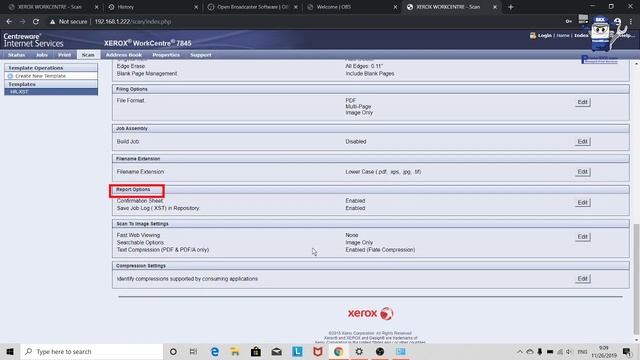Click the Index link in header
The height and width of the screenshot is (360, 640).
click(x=581, y=36)
